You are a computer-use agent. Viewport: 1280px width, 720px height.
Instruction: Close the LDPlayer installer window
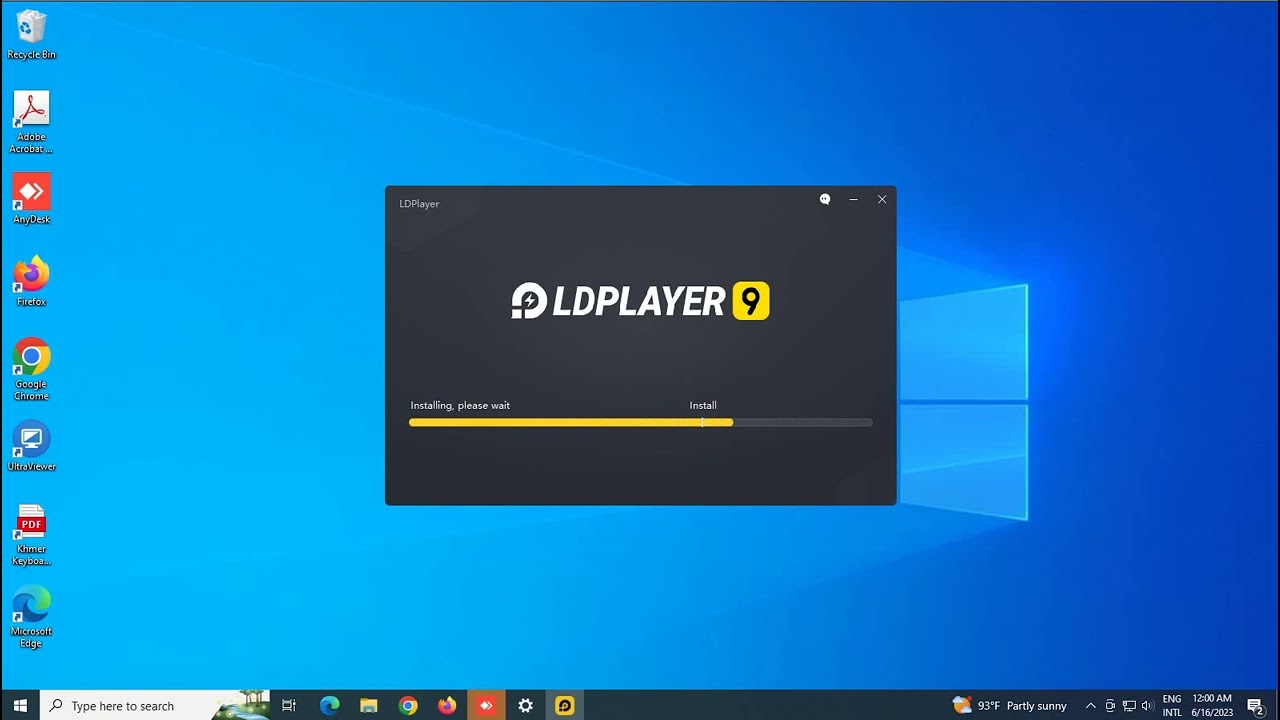tap(882, 199)
